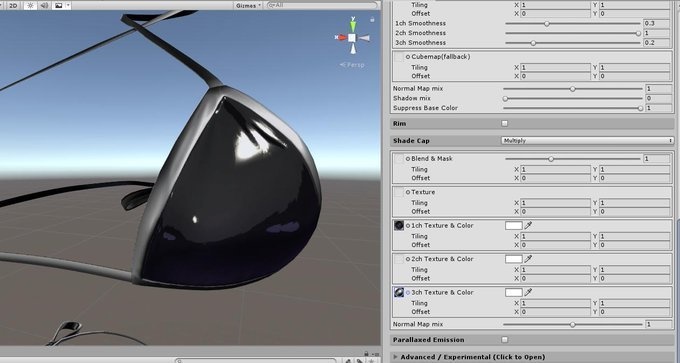
Task: Adjust 3ch Smoothness slider
Action: [572, 43]
